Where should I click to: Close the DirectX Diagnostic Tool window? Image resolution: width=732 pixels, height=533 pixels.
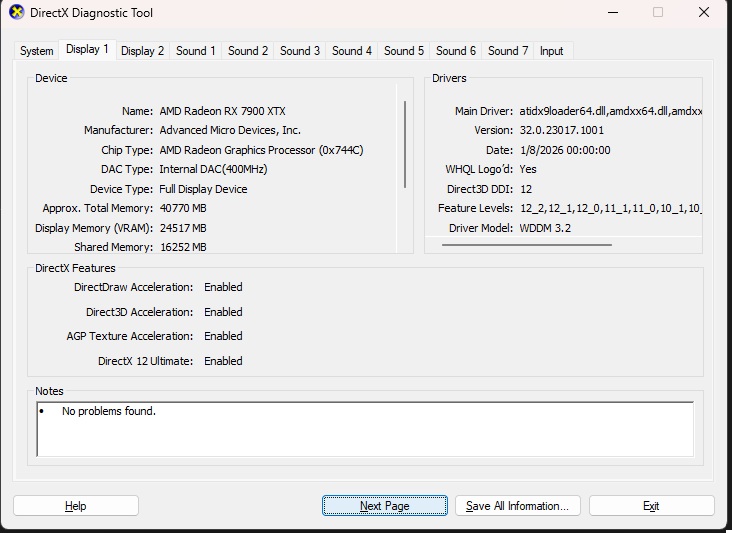tap(704, 13)
